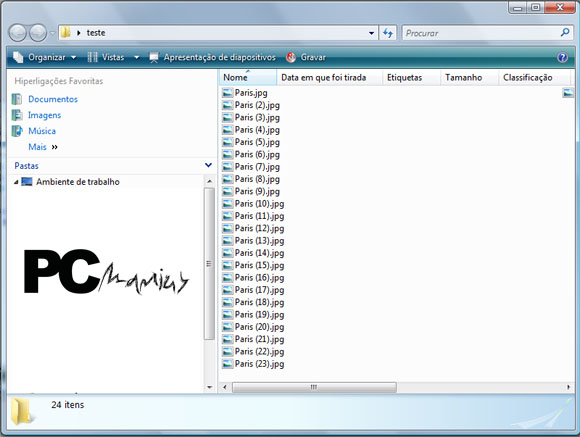Click the Forward navigation arrow button
Screen dimensions: 580x437
38,33
